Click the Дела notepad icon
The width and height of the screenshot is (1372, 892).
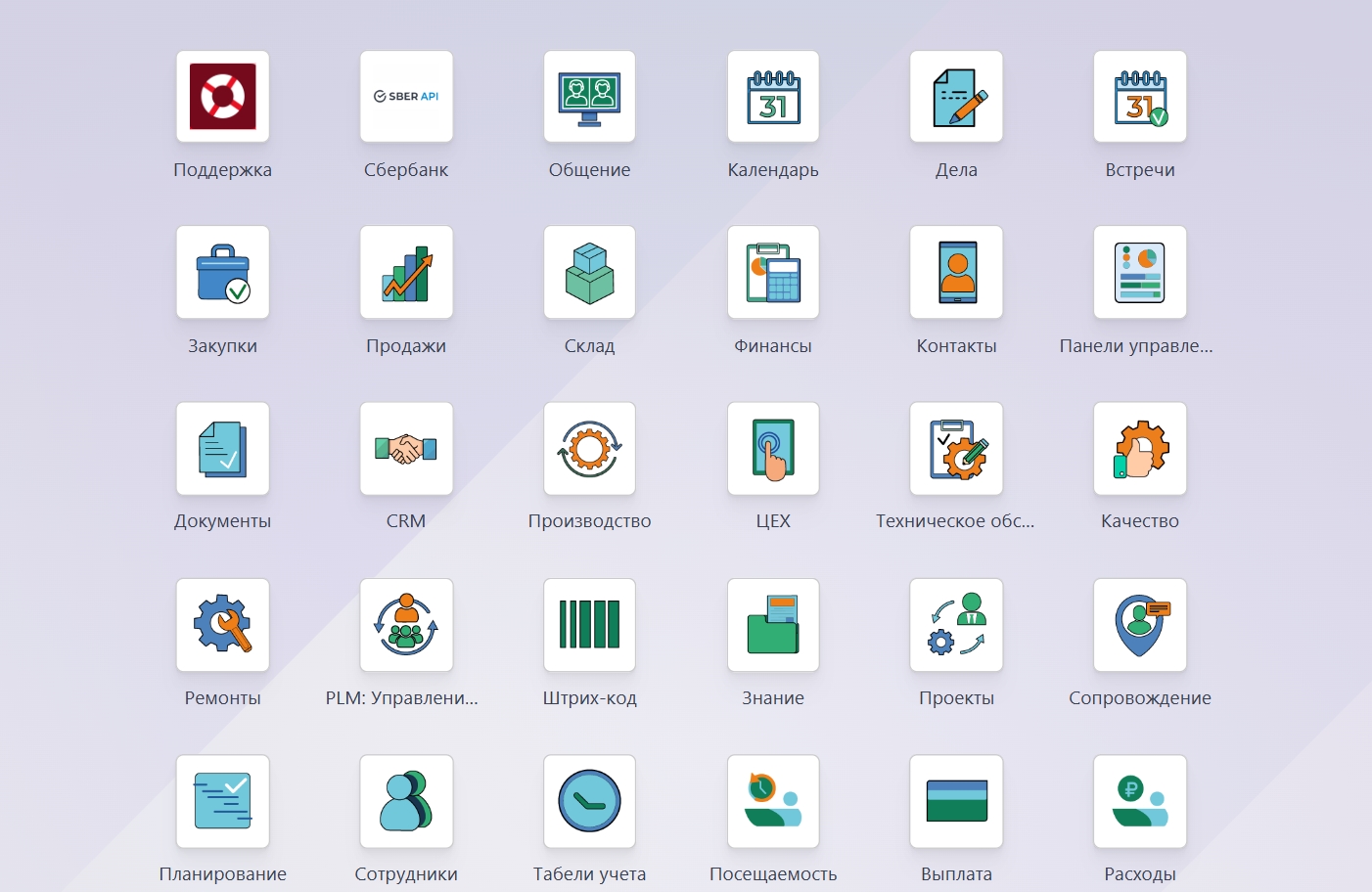tap(956, 97)
